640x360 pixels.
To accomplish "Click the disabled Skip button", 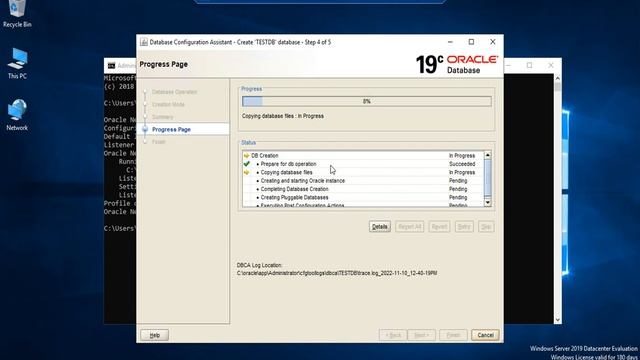I will (x=486, y=227).
